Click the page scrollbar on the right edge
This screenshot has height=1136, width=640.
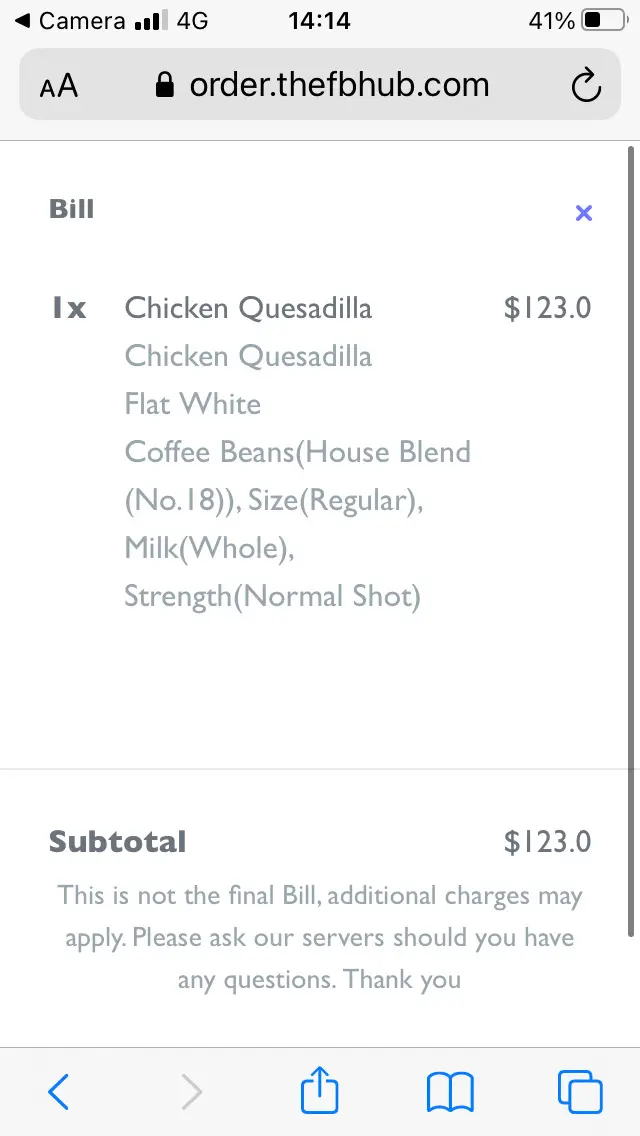click(631, 540)
